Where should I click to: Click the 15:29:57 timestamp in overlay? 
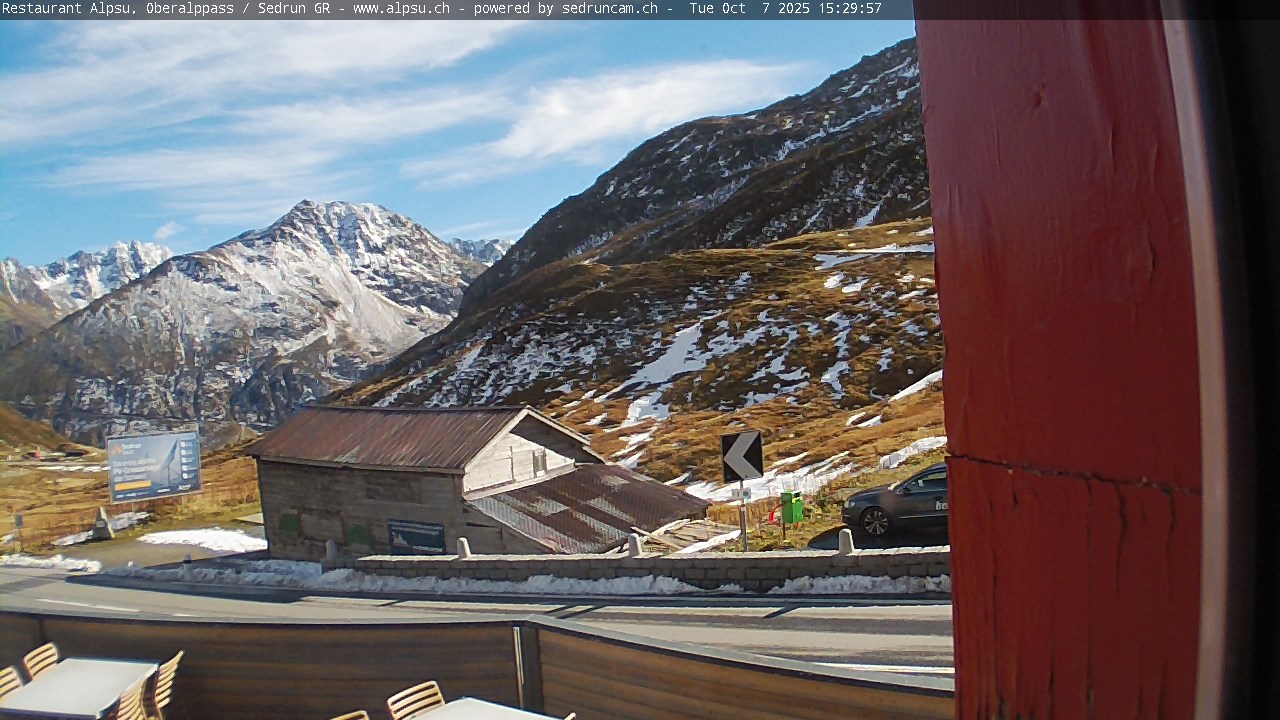coord(848,9)
